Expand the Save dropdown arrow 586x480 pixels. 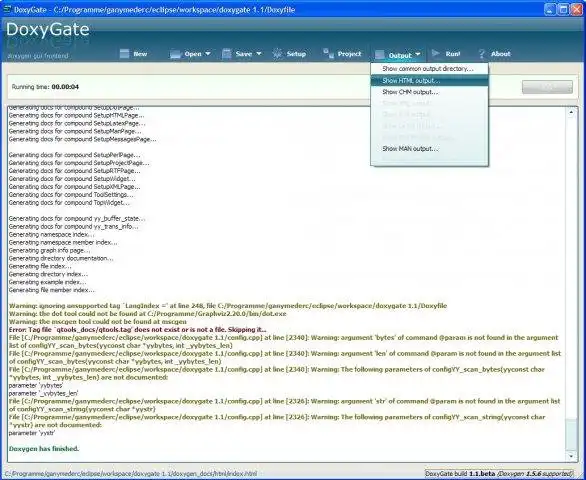(x=259, y=54)
